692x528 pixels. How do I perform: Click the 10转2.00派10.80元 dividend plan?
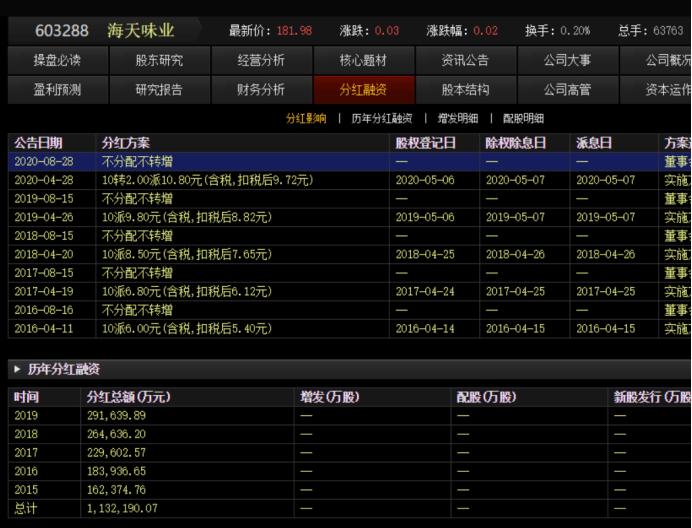207,180
